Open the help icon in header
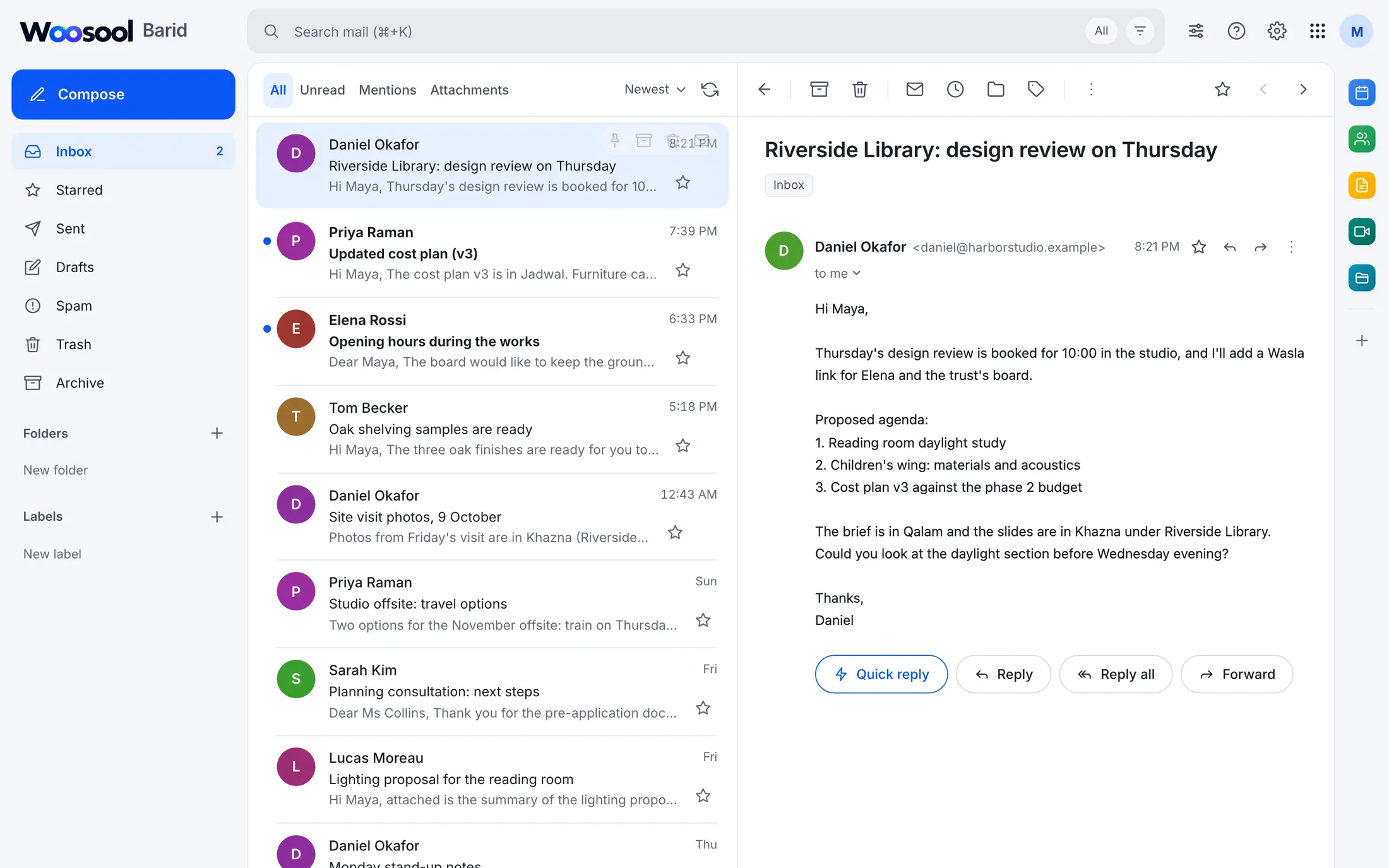The image size is (1389, 868). 1236,31
